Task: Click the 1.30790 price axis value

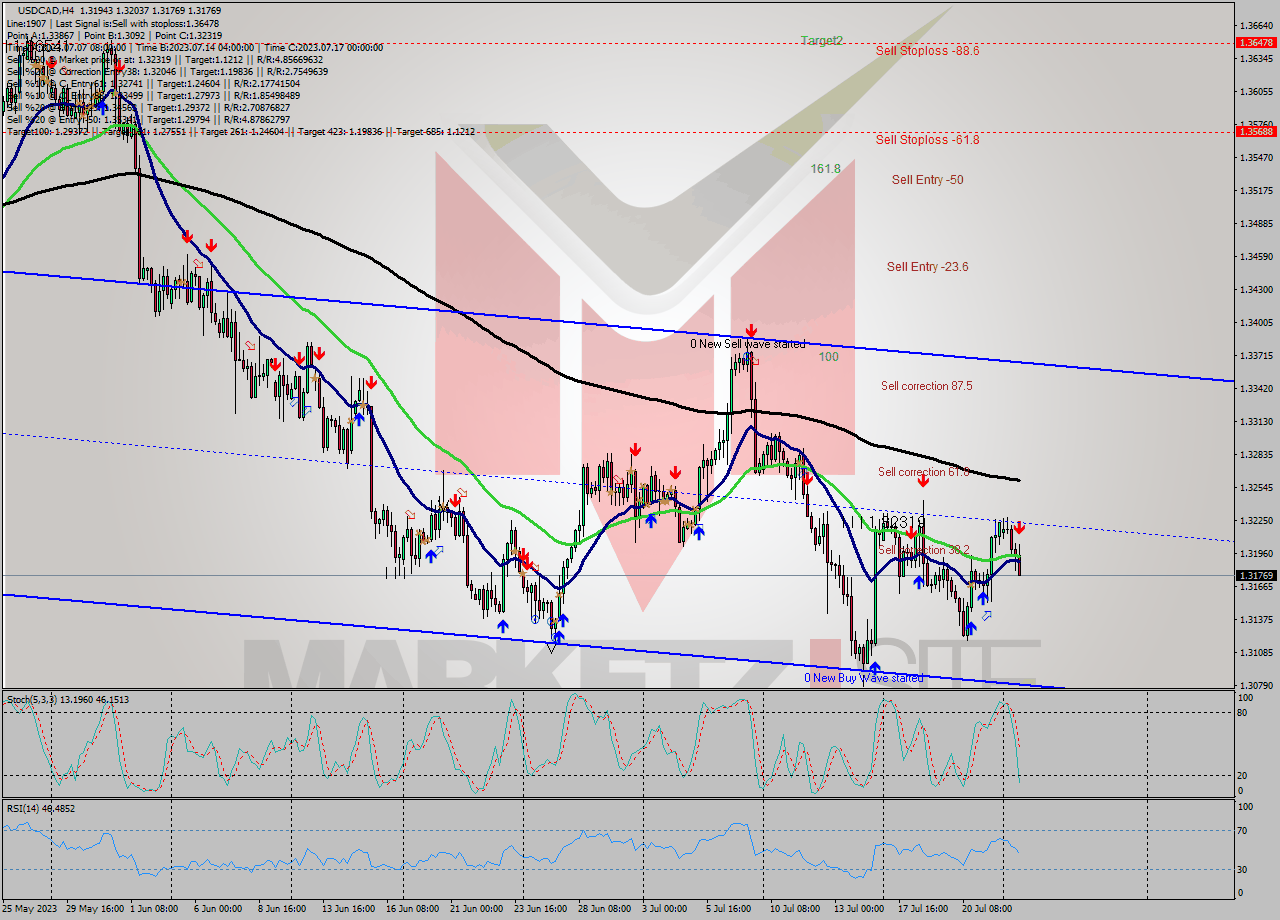Action: click(1255, 685)
